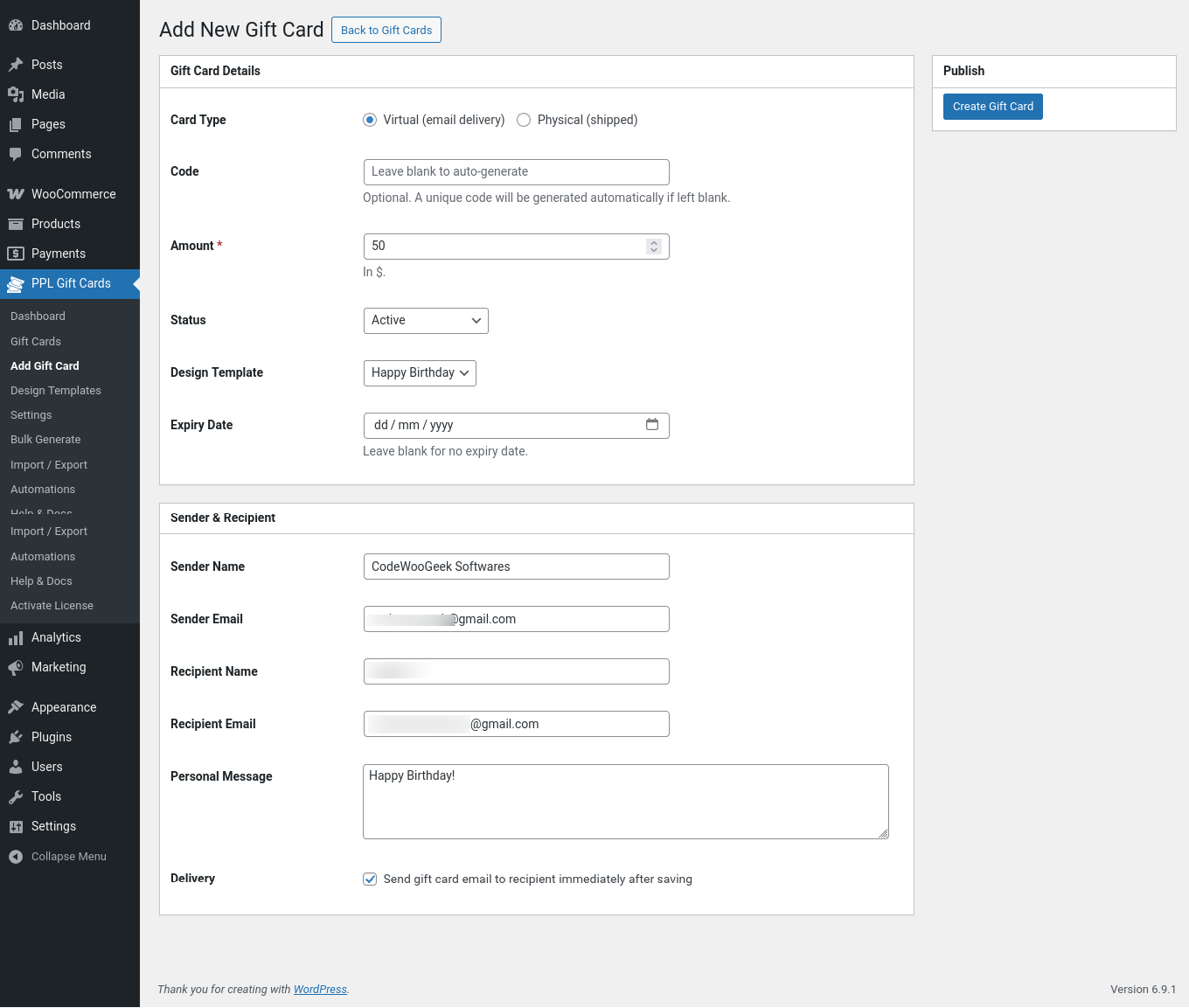This screenshot has height=1008, width=1189.
Task: Select the Virtual (email delivery) radio button
Action: click(x=370, y=121)
